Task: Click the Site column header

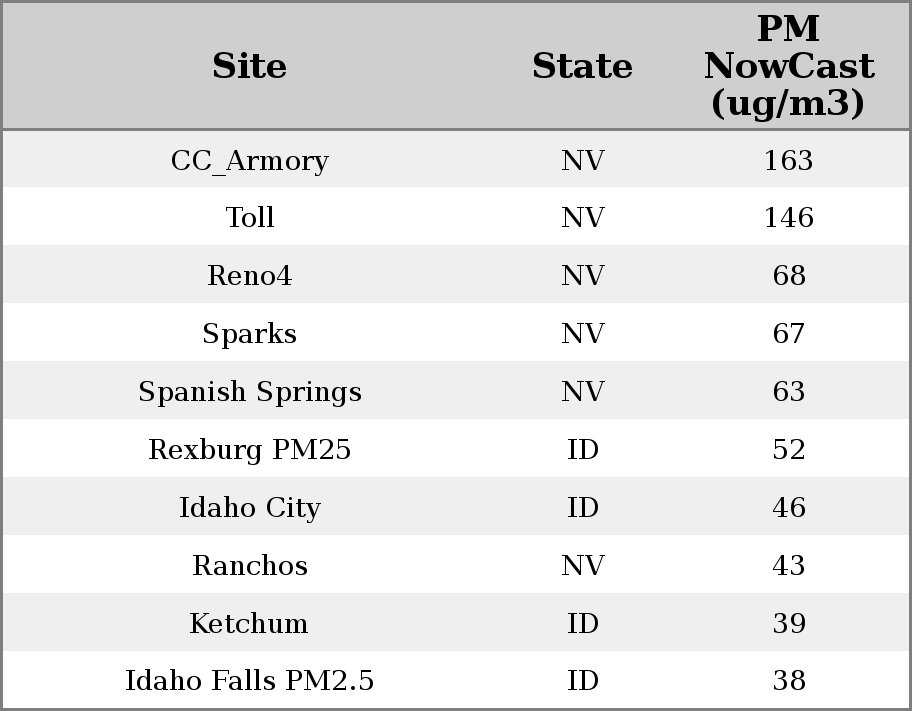Action: click(250, 67)
